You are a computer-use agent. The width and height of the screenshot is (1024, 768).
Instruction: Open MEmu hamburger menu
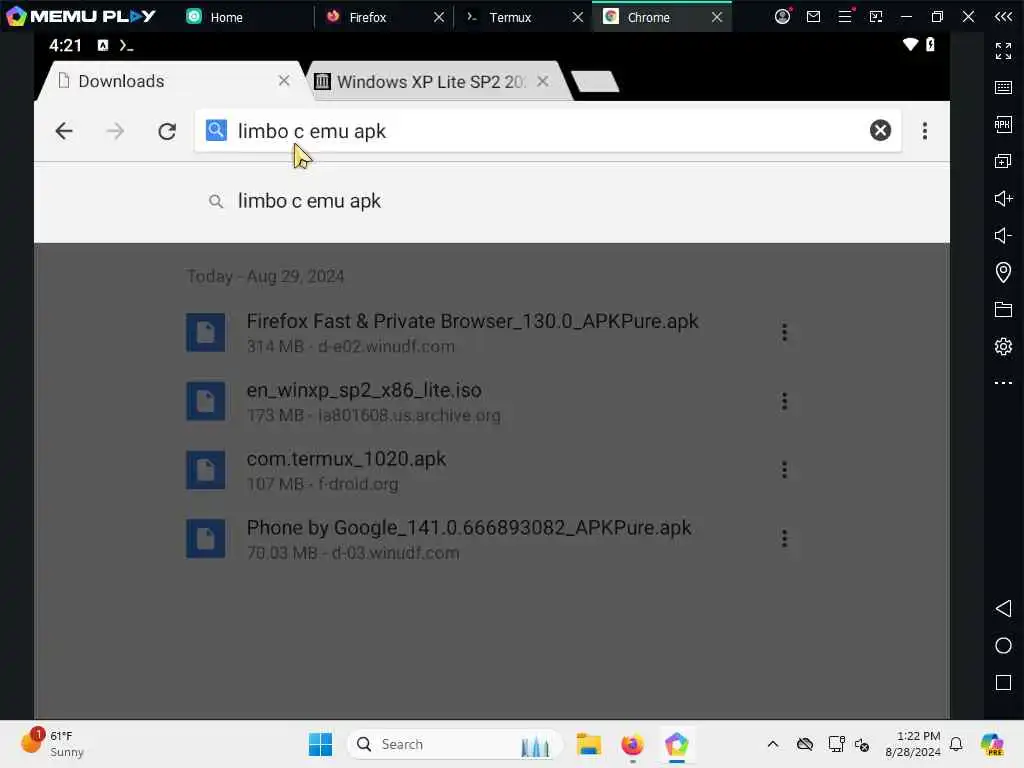coord(845,16)
